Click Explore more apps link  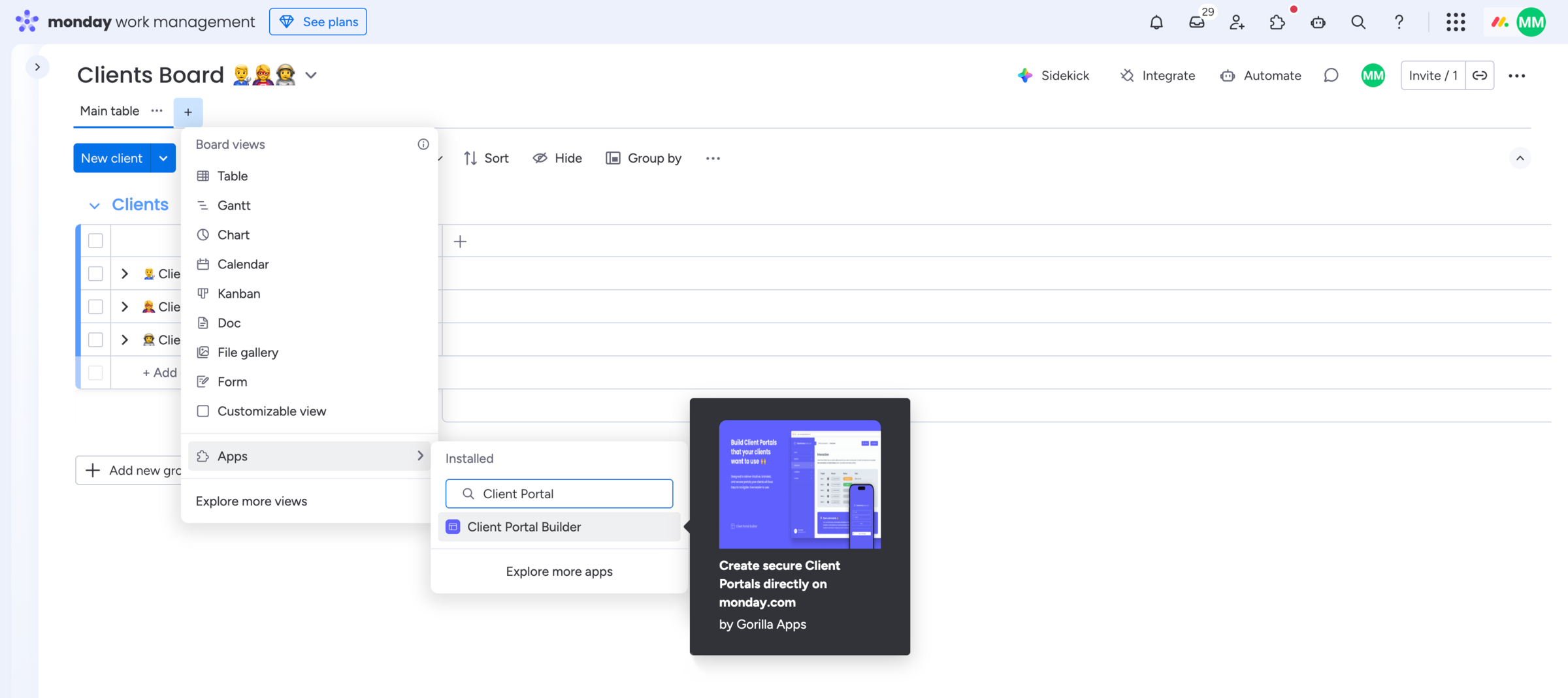coord(559,571)
